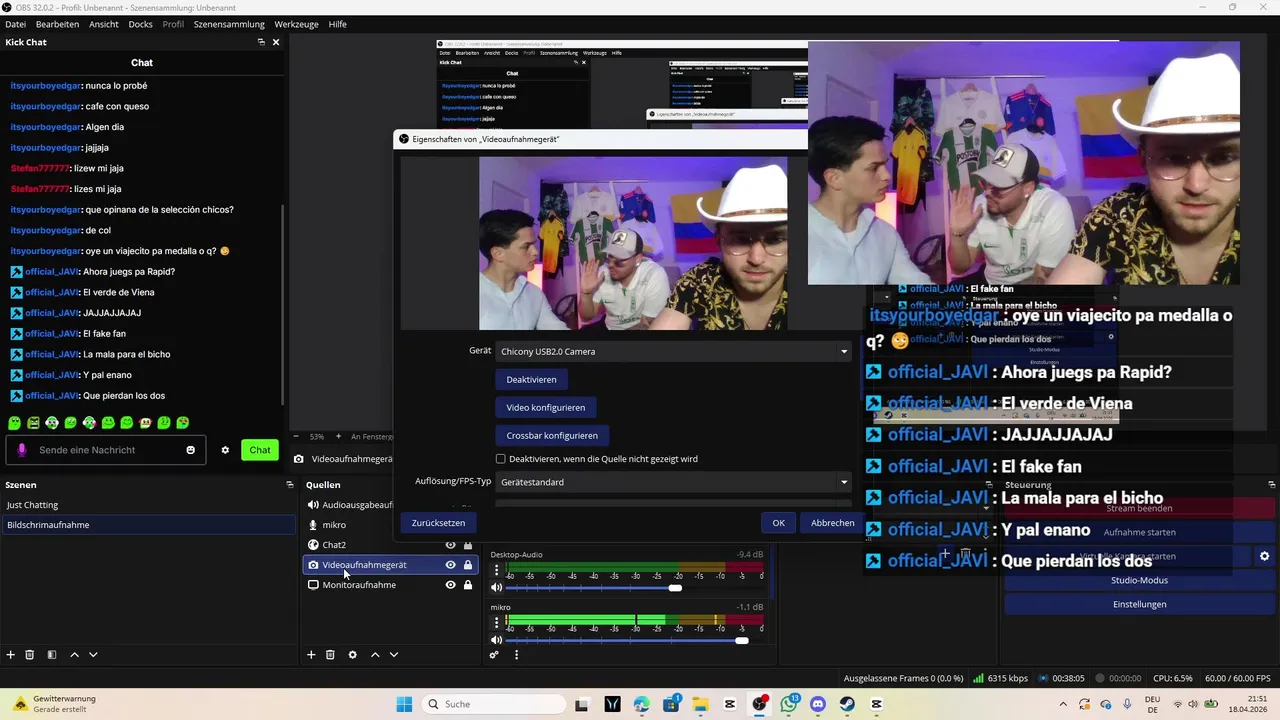Confirm the properties dialog with OK
1280x720 pixels.
778,523
